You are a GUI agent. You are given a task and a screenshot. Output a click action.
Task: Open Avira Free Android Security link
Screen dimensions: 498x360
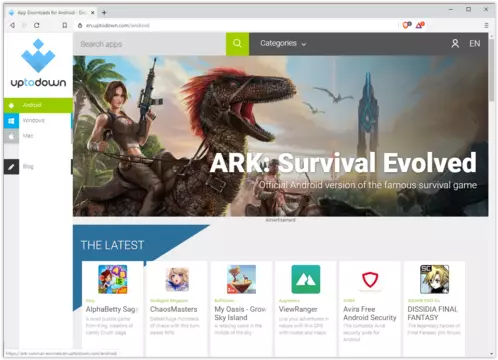point(370,313)
